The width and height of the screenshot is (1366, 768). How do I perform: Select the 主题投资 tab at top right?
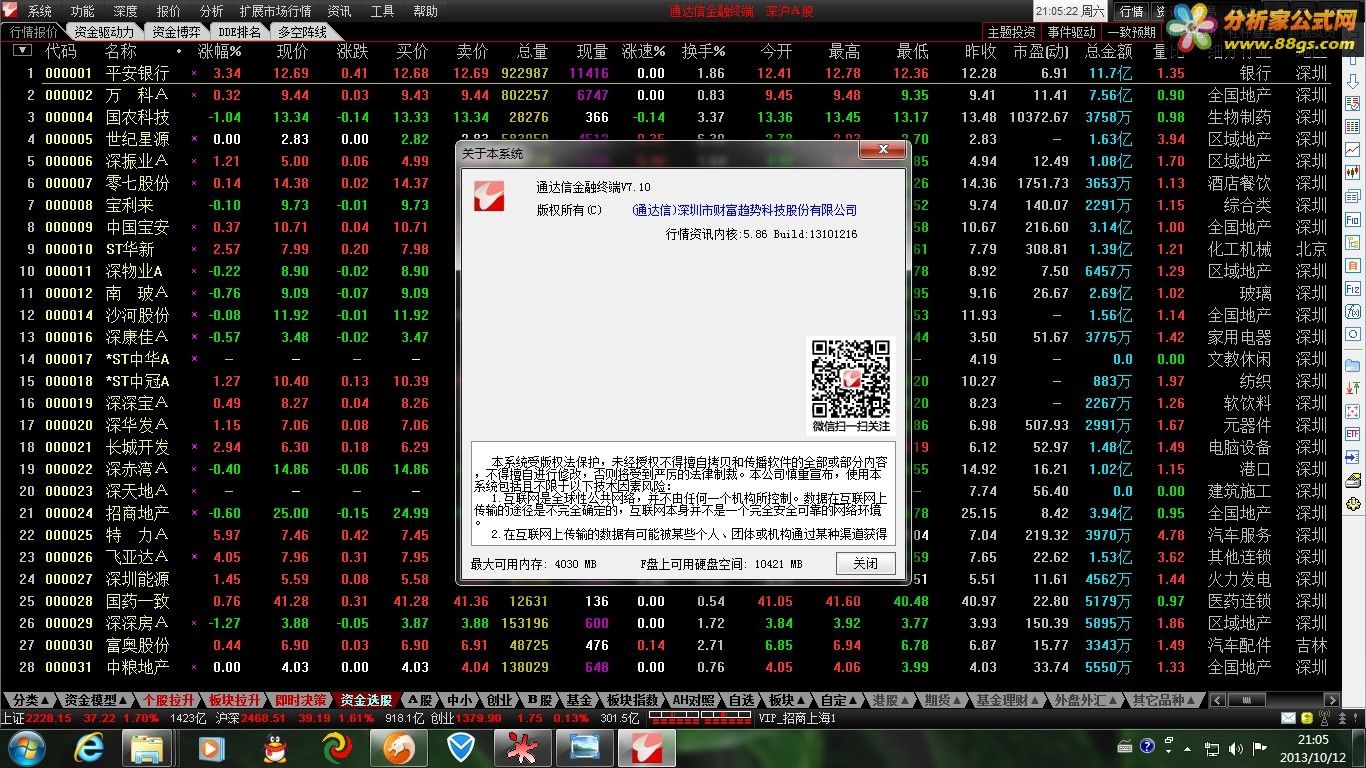[x=1011, y=32]
